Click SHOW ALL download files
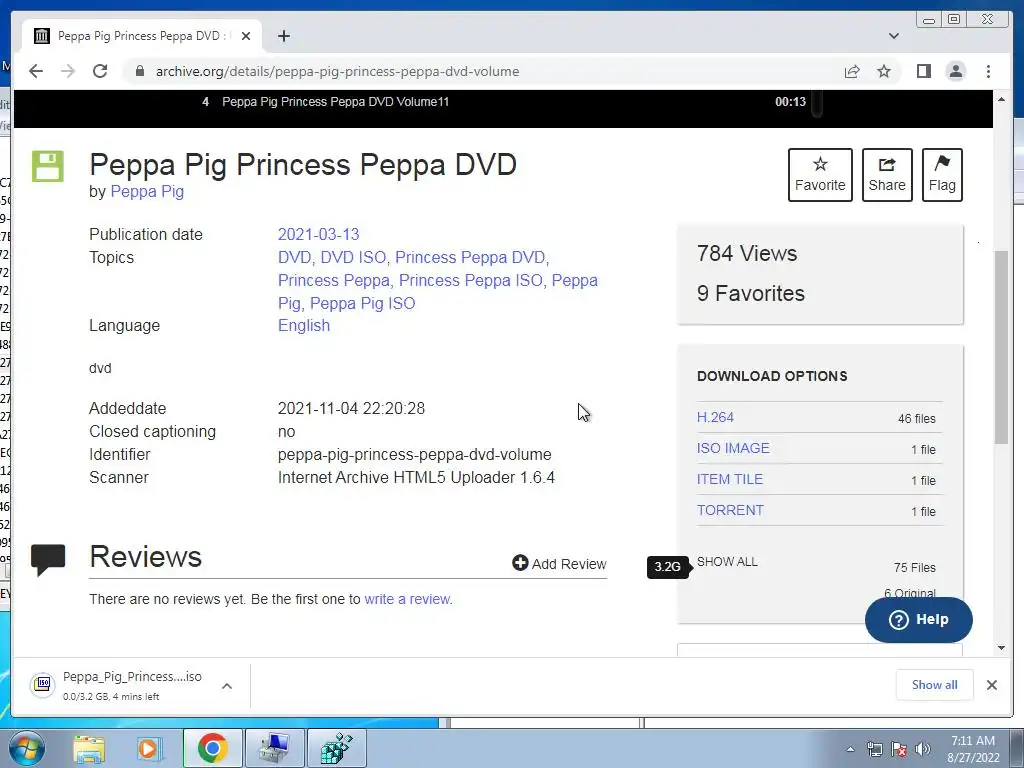1024x768 pixels. (x=727, y=562)
